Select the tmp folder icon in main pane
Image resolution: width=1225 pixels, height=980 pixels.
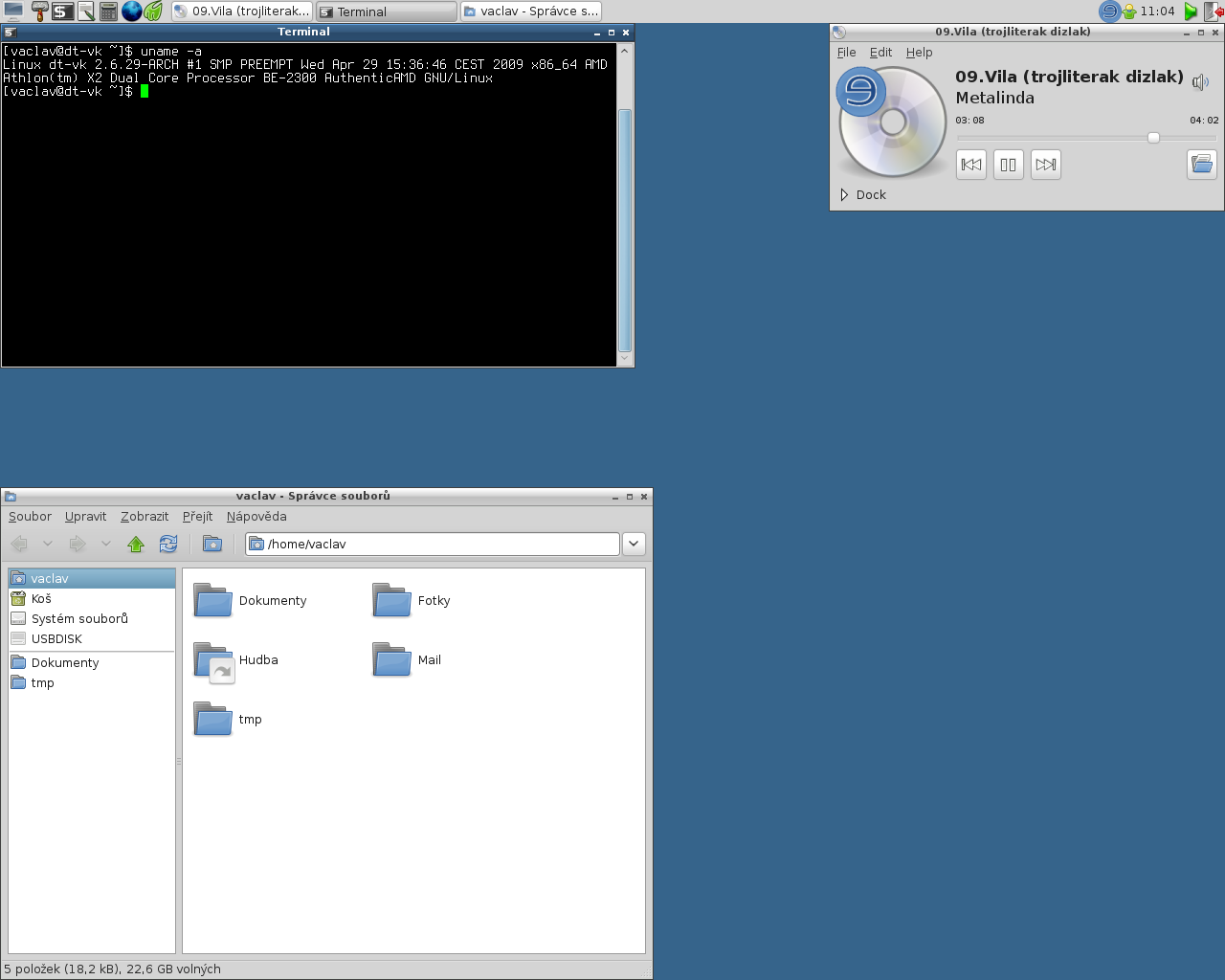coord(212,719)
